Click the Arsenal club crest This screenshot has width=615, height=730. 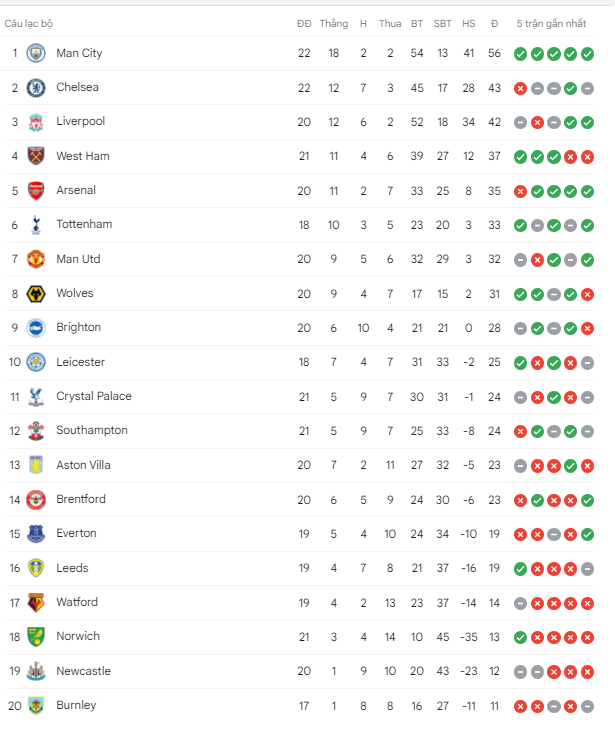[36, 191]
